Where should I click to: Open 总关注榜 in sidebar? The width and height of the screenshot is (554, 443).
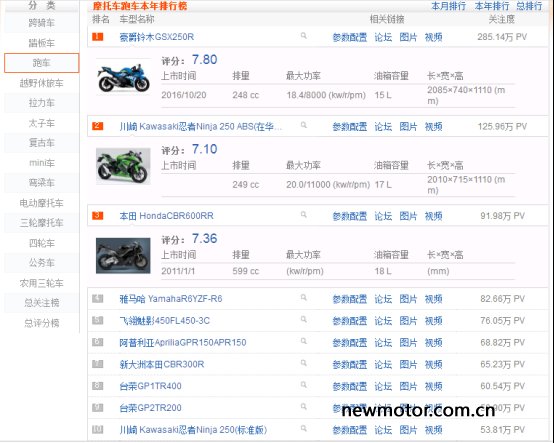pos(42,303)
